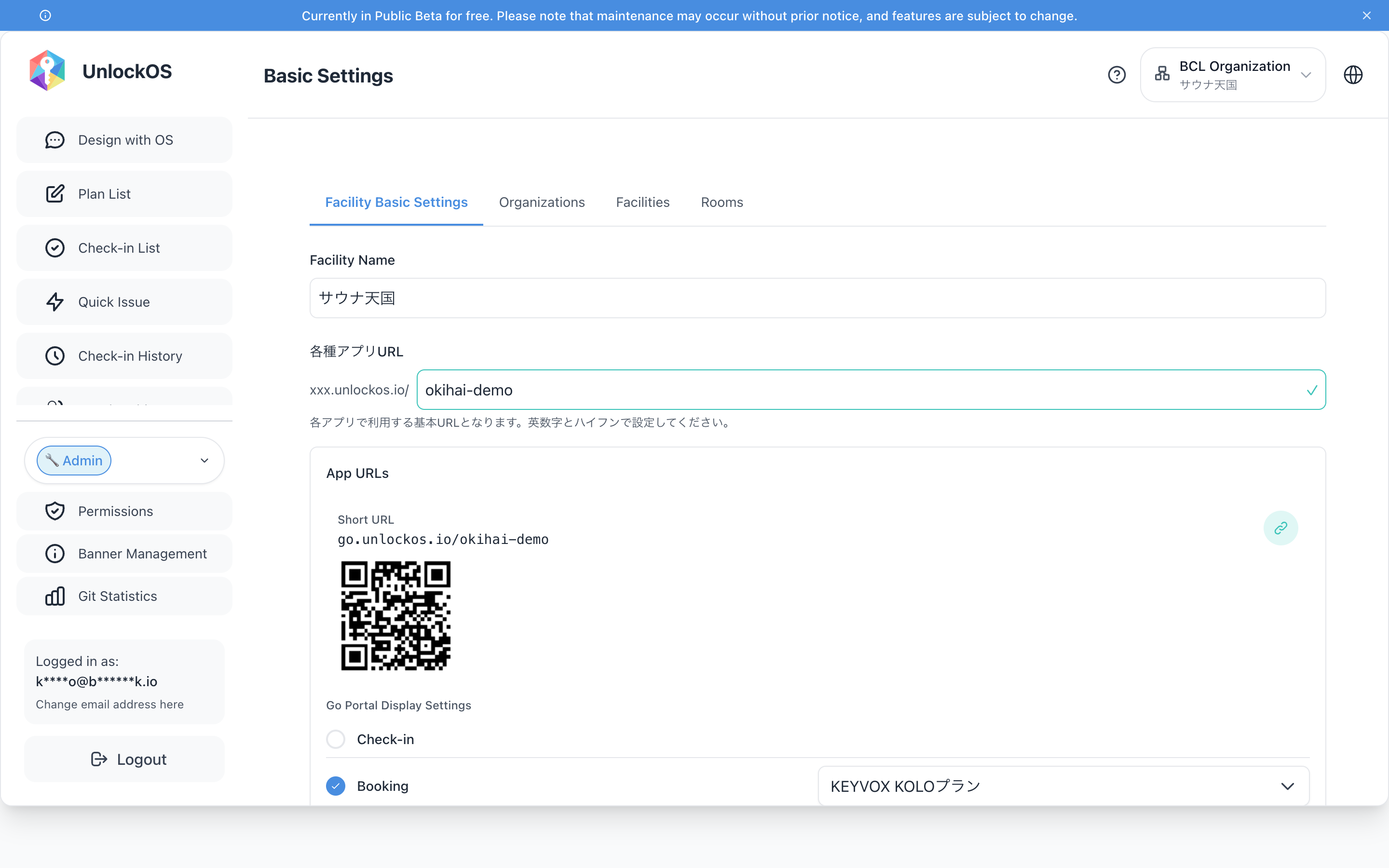Screen dimensions: 1389x868
Task: Switch to Facility Basic Settings tab
Action: [x=396, y=202]
